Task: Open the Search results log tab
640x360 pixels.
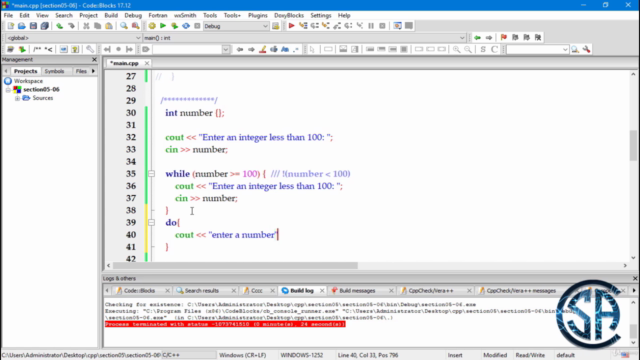Action: [202, 291]
